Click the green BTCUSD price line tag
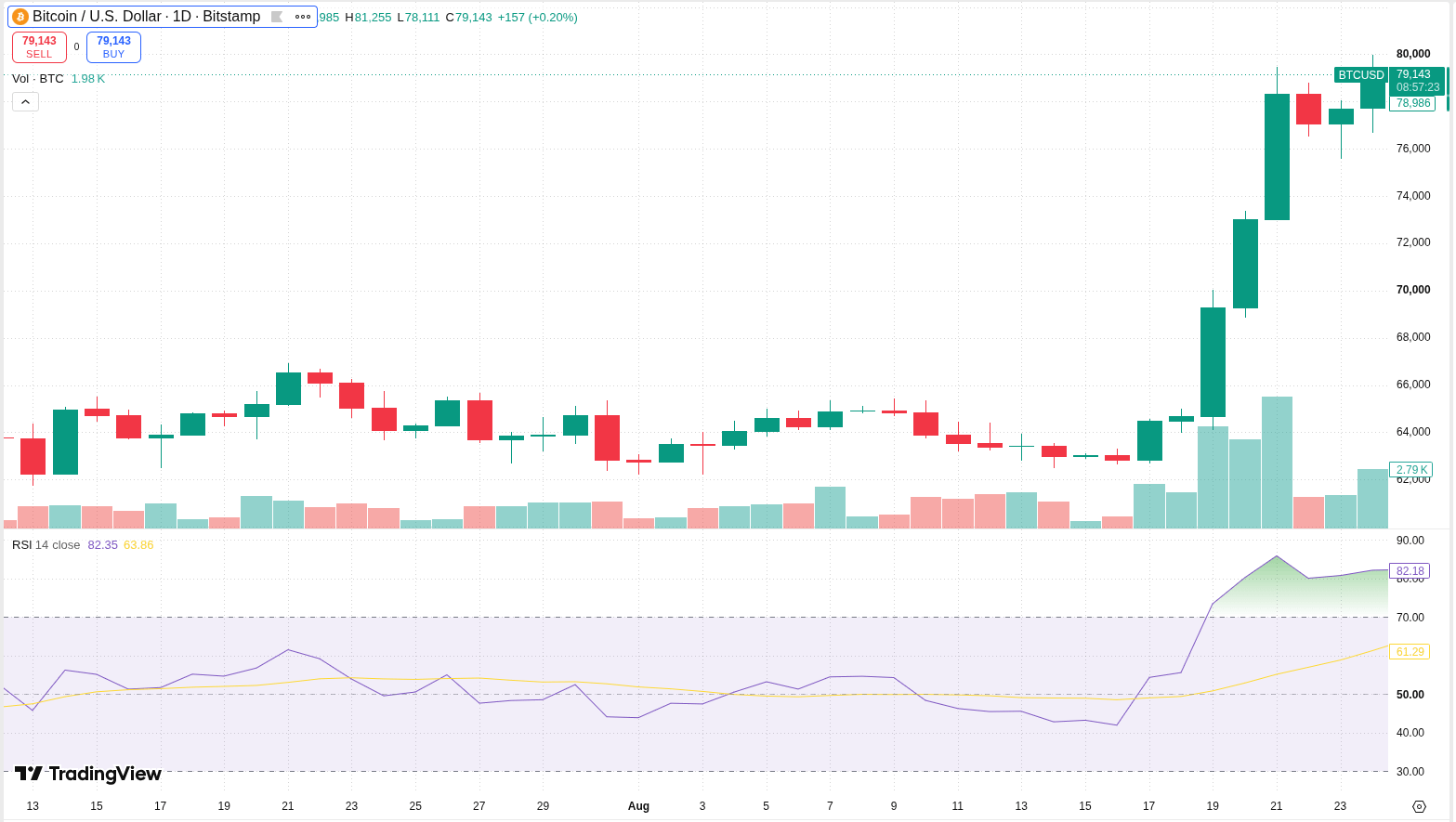1456x822 pixels. (1360, 75)
